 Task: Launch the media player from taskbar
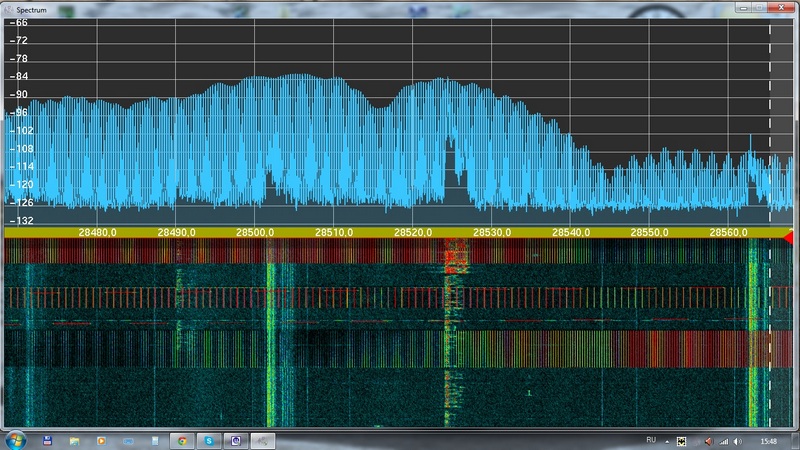point(100,440)
